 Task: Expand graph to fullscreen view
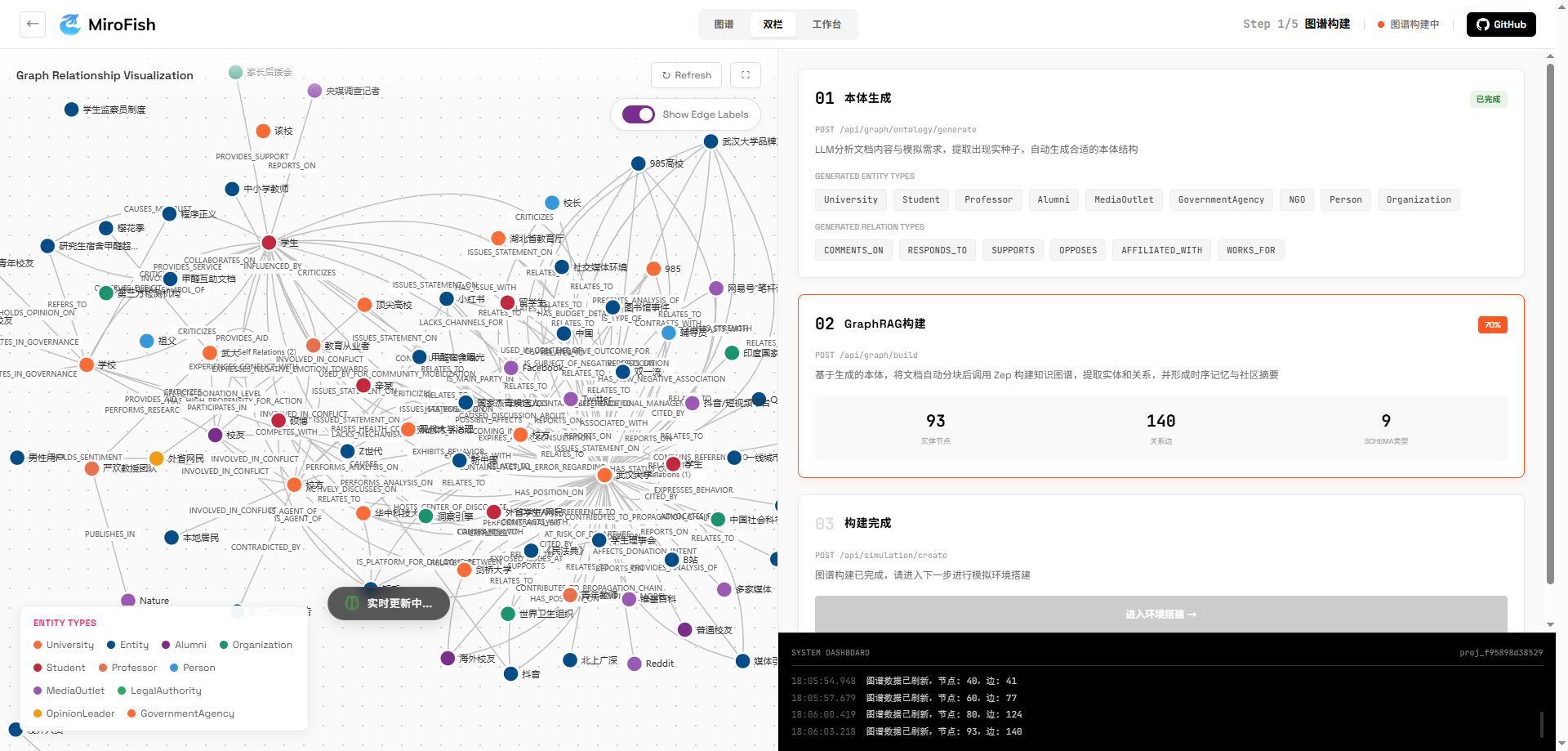click(x=745, y=75)
